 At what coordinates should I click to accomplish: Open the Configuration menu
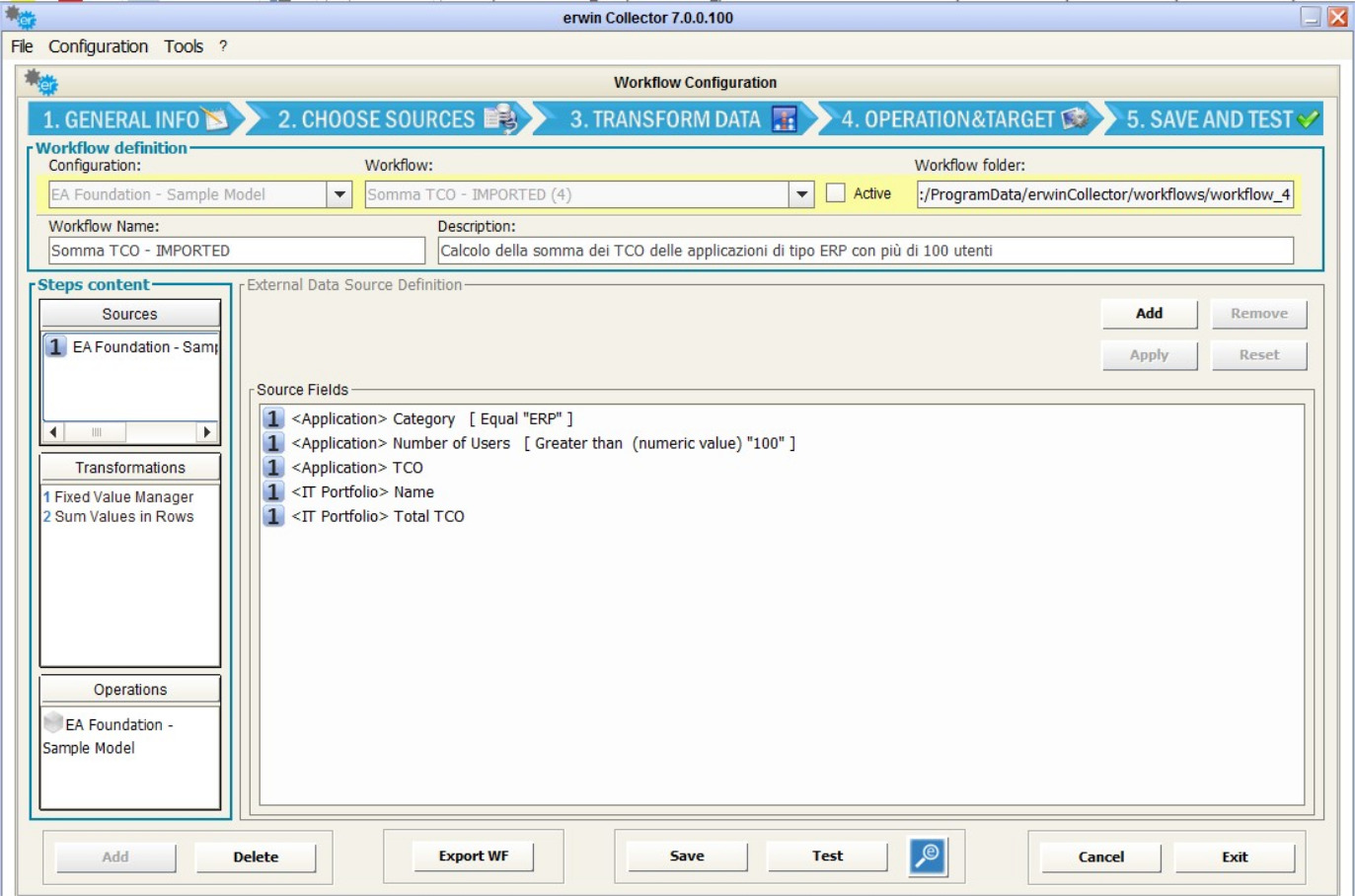click(x=98, y=46)
